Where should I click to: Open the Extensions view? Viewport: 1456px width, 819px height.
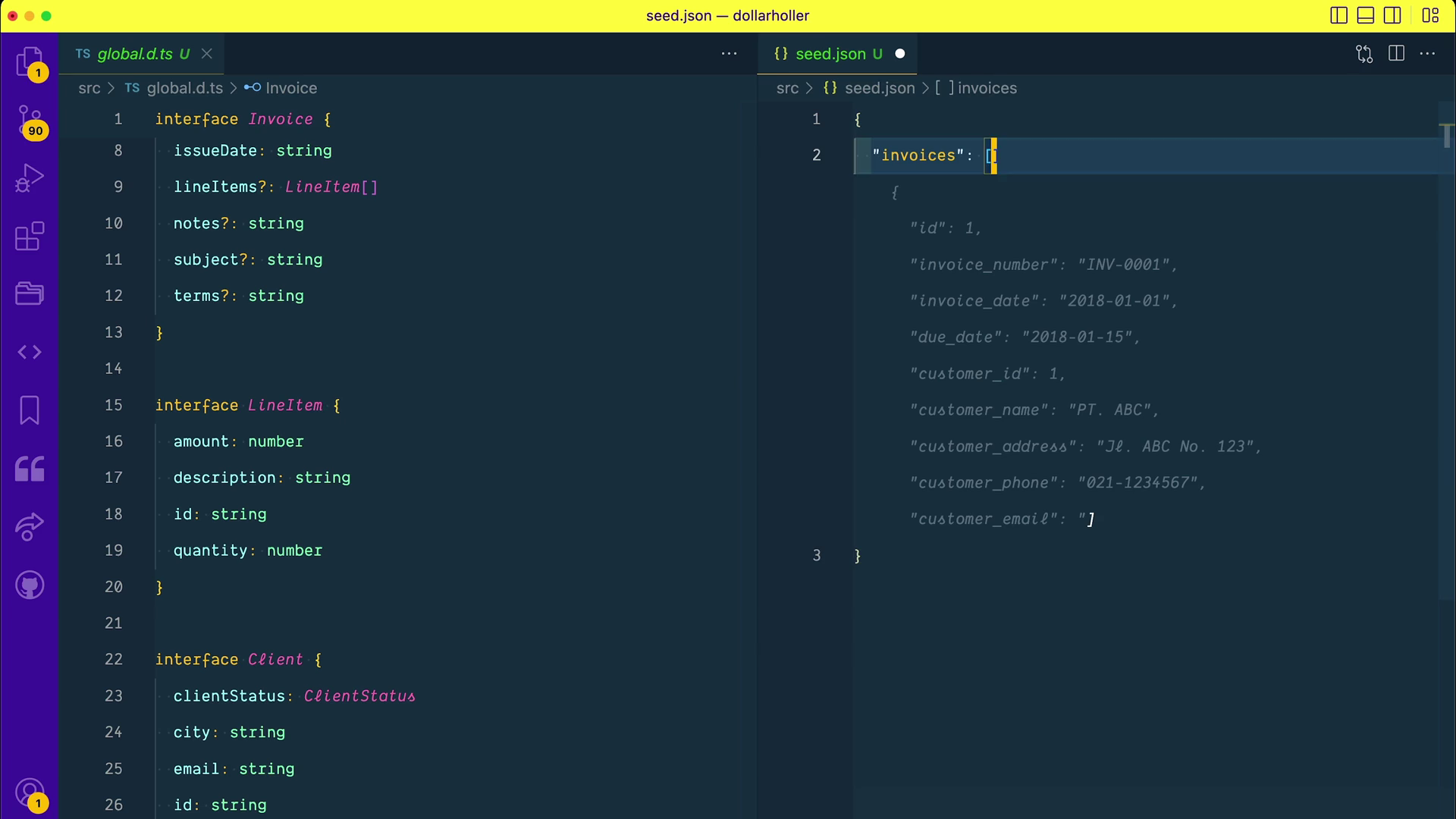[30, 236]
